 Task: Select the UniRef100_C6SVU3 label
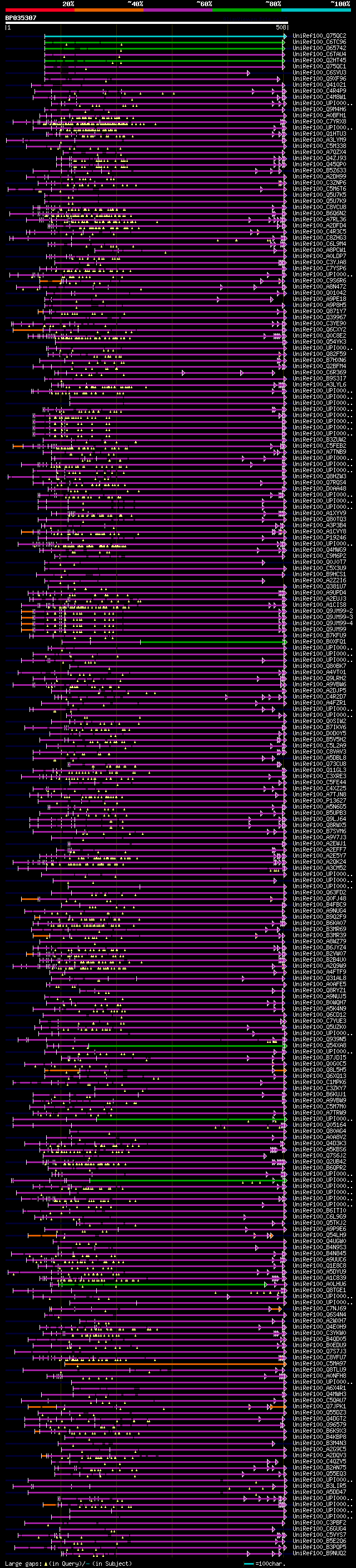tap(319, 73)
